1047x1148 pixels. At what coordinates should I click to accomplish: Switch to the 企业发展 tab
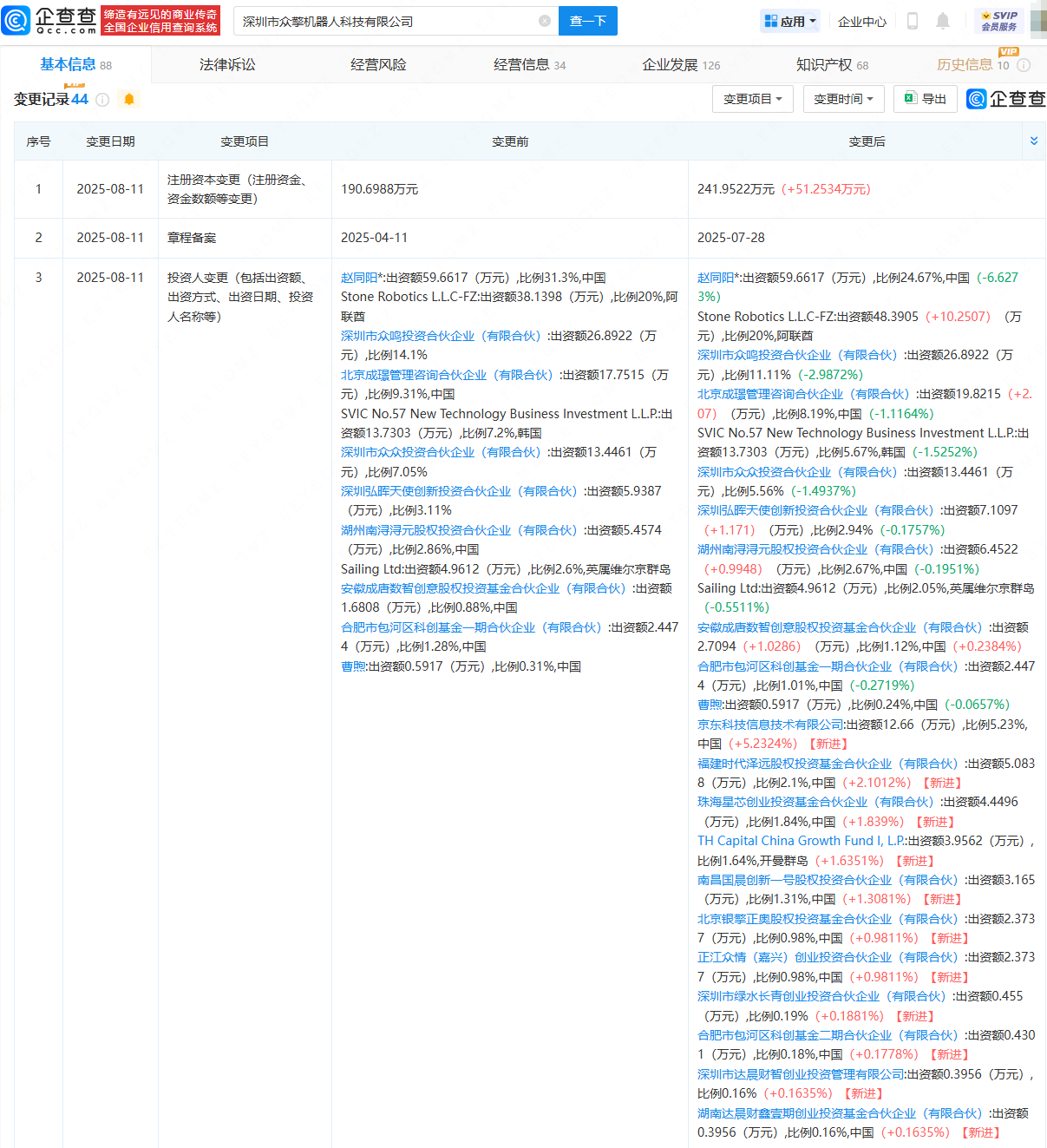tap(681, 64)
